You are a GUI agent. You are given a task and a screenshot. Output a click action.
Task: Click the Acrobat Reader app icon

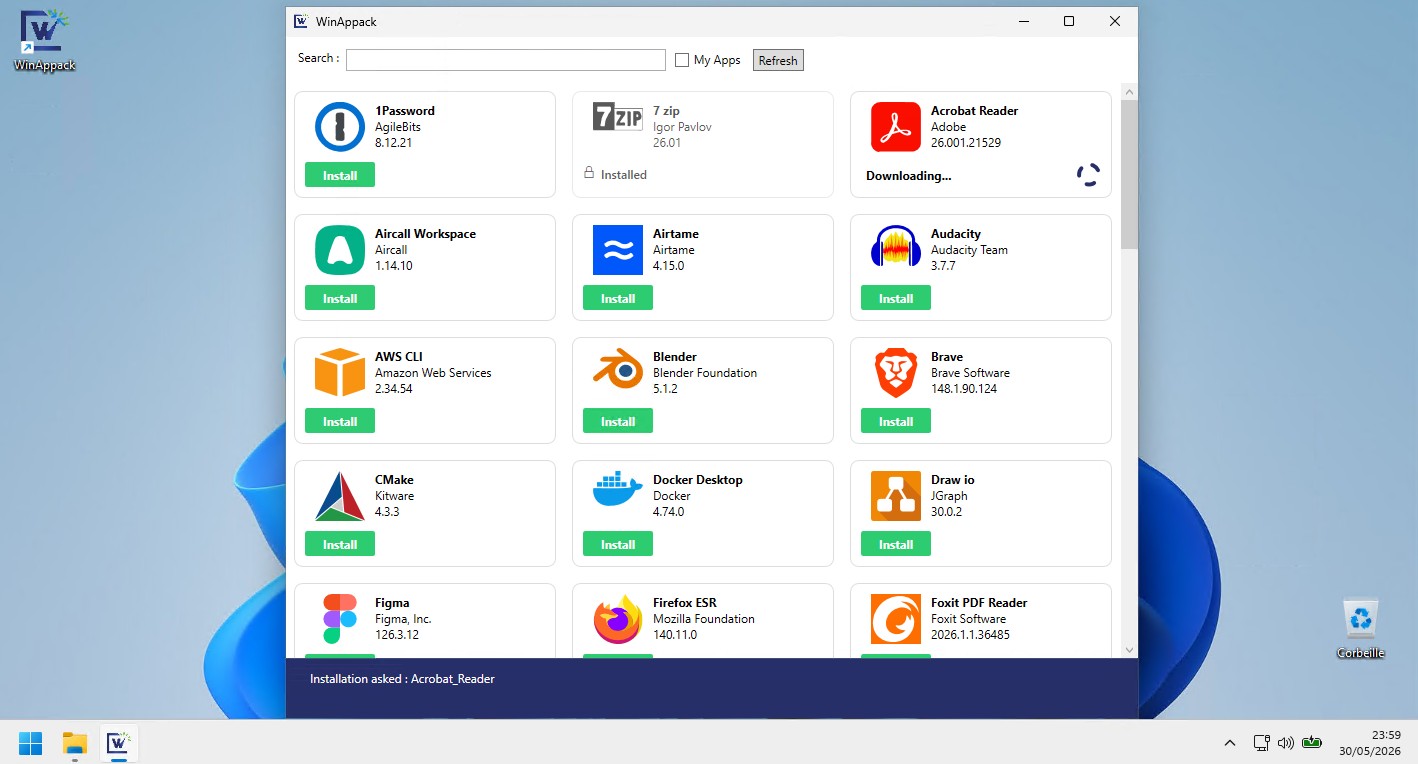896,127
